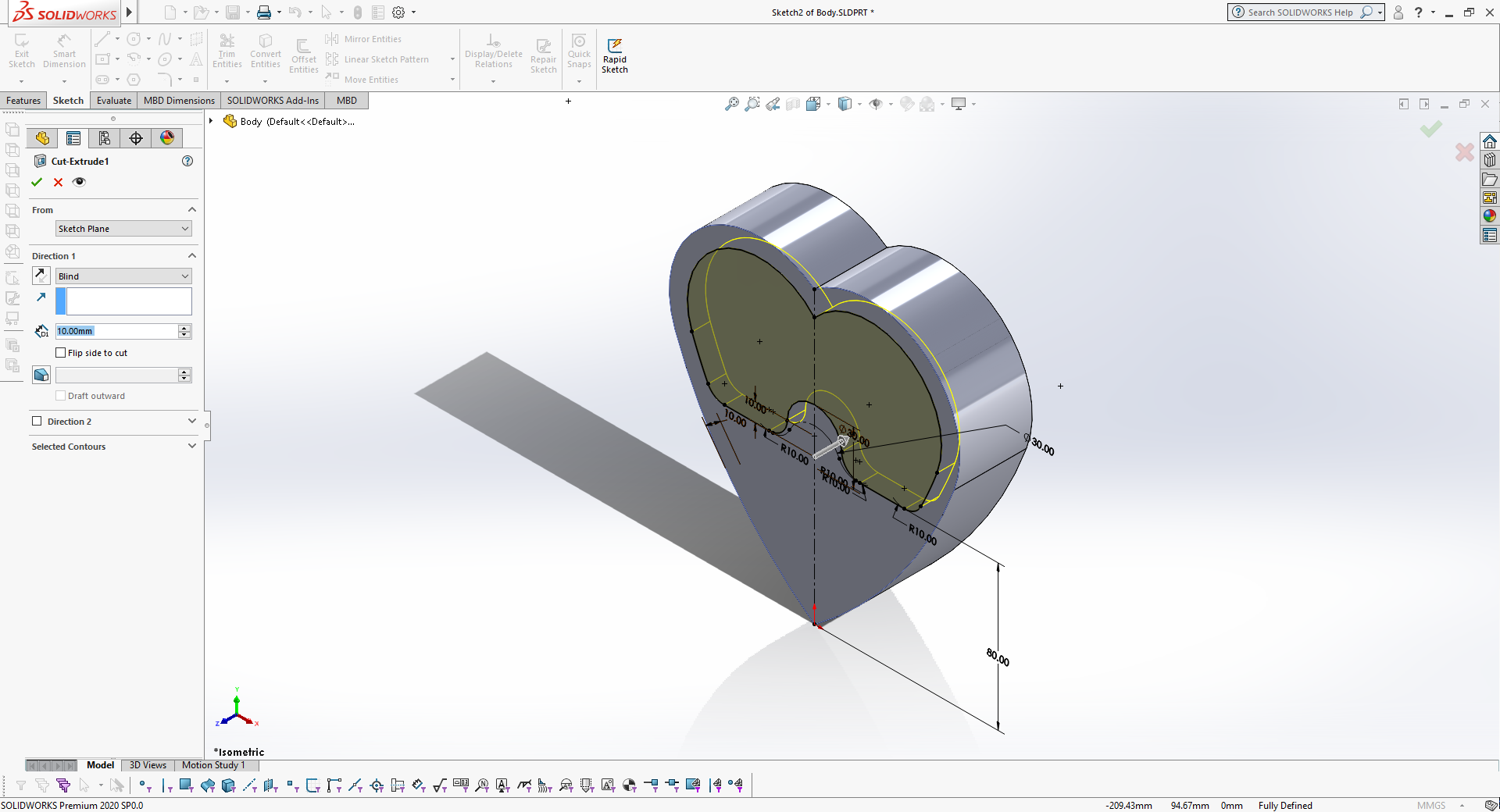Collapse the Direction 1 section
Viewport: 1500px width, 812px height.
(x=192, y=256)
